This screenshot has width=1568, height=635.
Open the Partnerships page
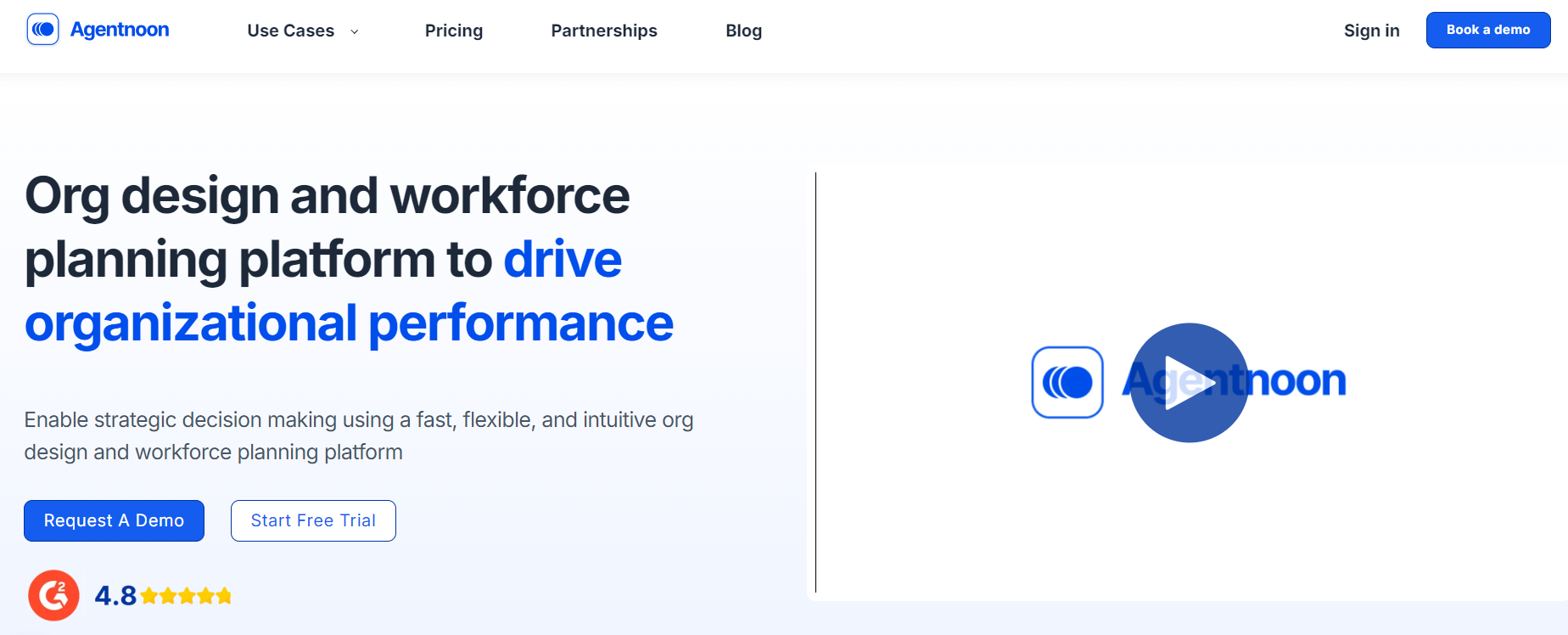pos(604,31)
